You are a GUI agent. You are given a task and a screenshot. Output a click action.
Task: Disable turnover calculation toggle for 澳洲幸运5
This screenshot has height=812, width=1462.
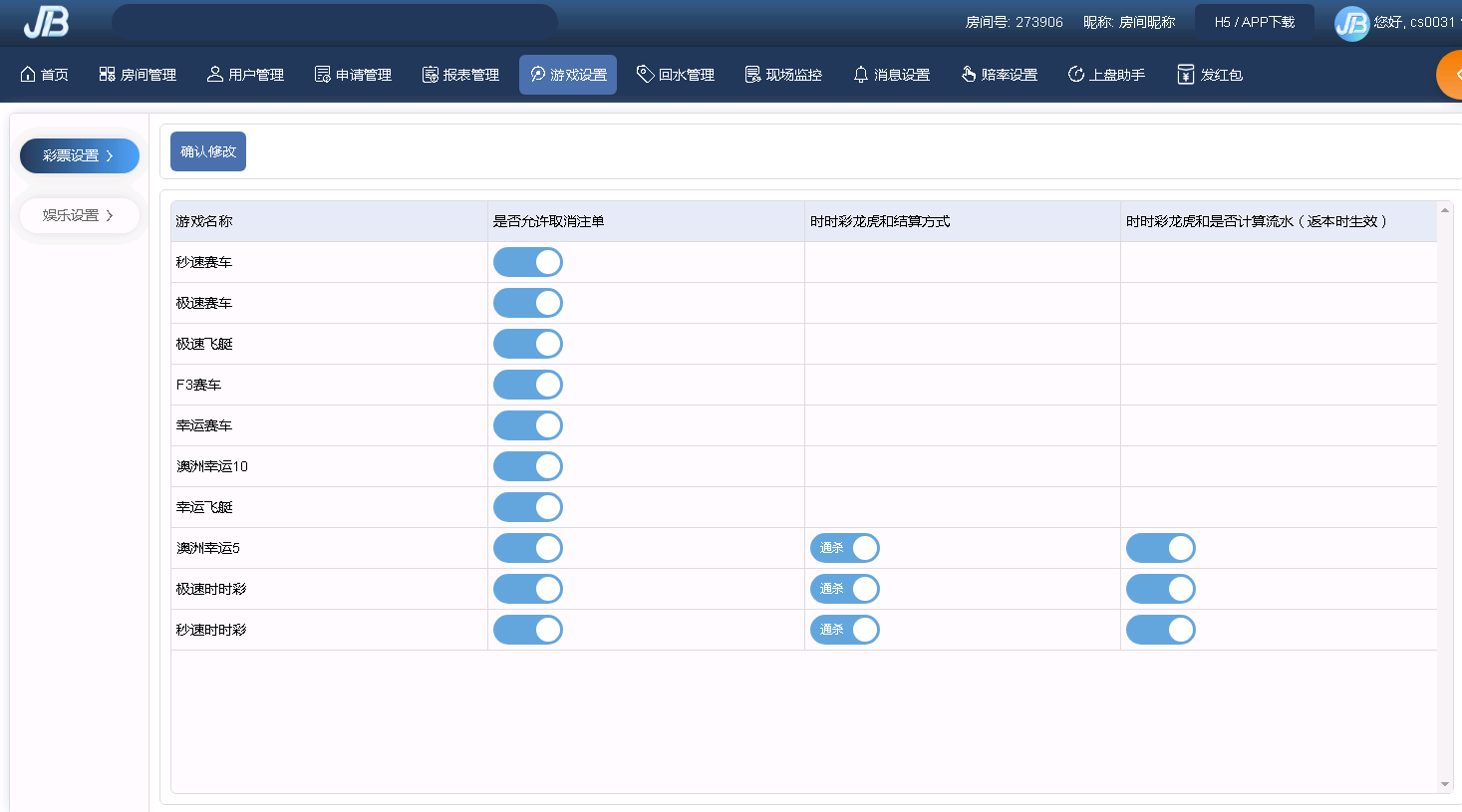pos(1160,548)
